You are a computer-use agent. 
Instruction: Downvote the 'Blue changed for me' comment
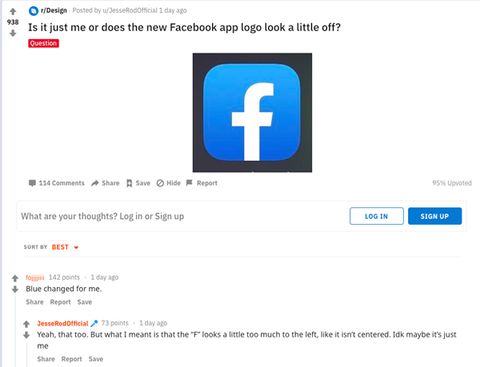click(x=15, y=289)
